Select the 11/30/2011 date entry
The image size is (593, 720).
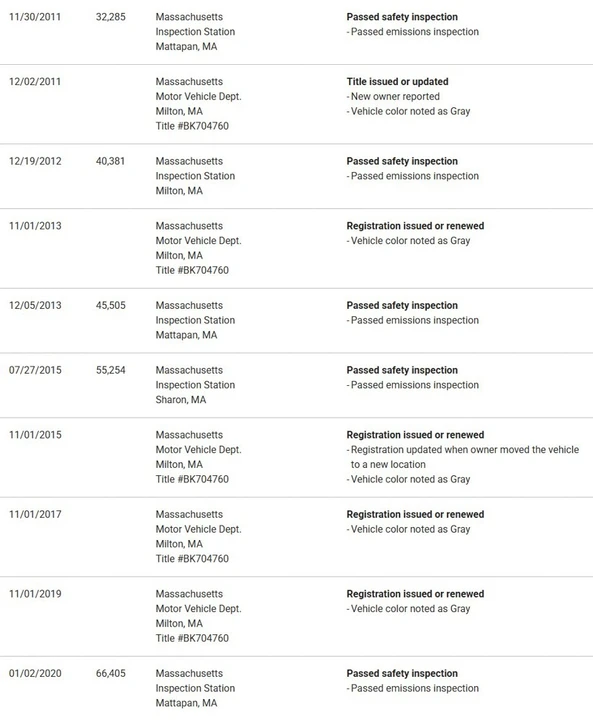(x=35, y=17)
